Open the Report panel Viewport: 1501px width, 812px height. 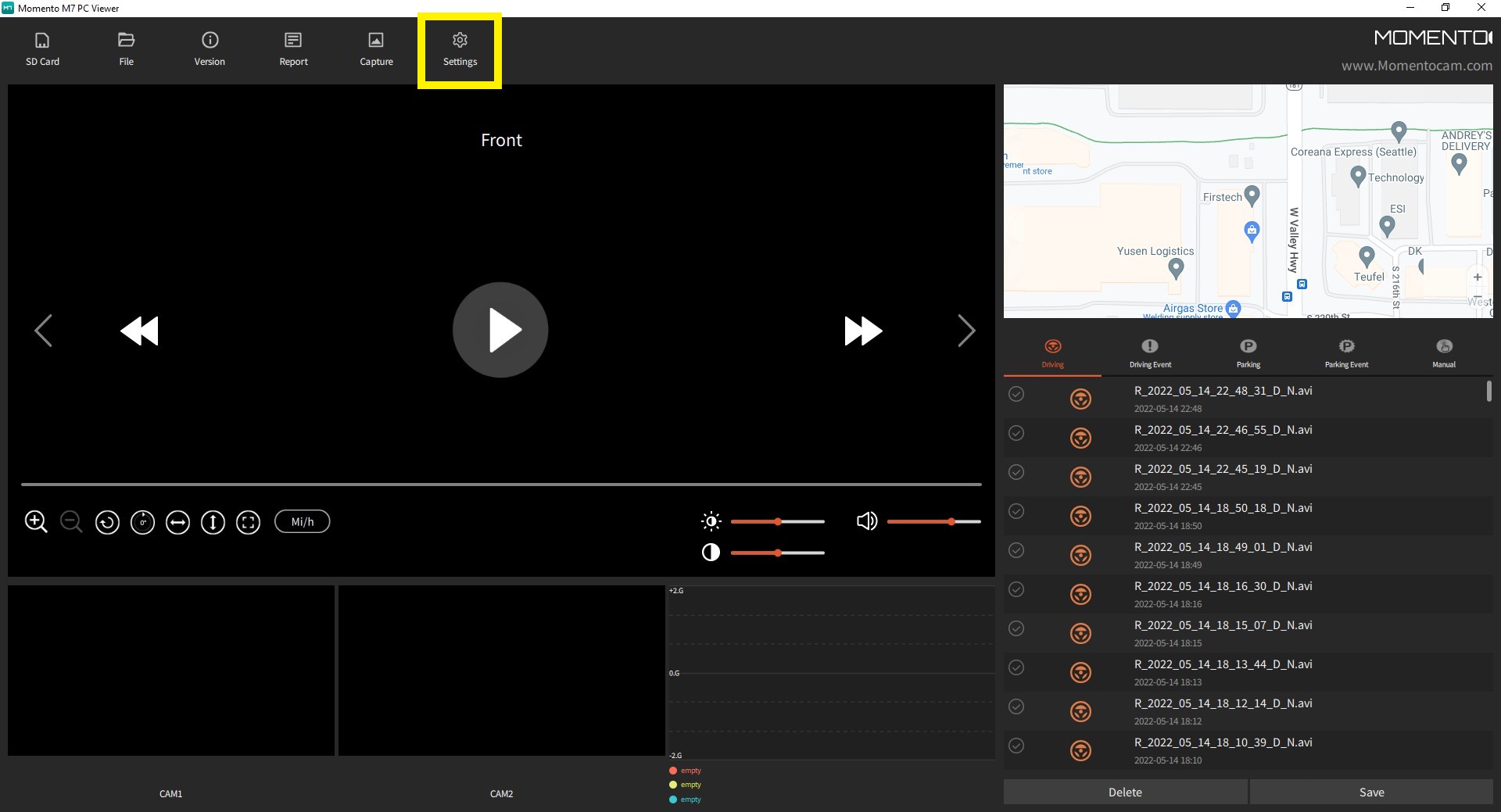(293, 48)
